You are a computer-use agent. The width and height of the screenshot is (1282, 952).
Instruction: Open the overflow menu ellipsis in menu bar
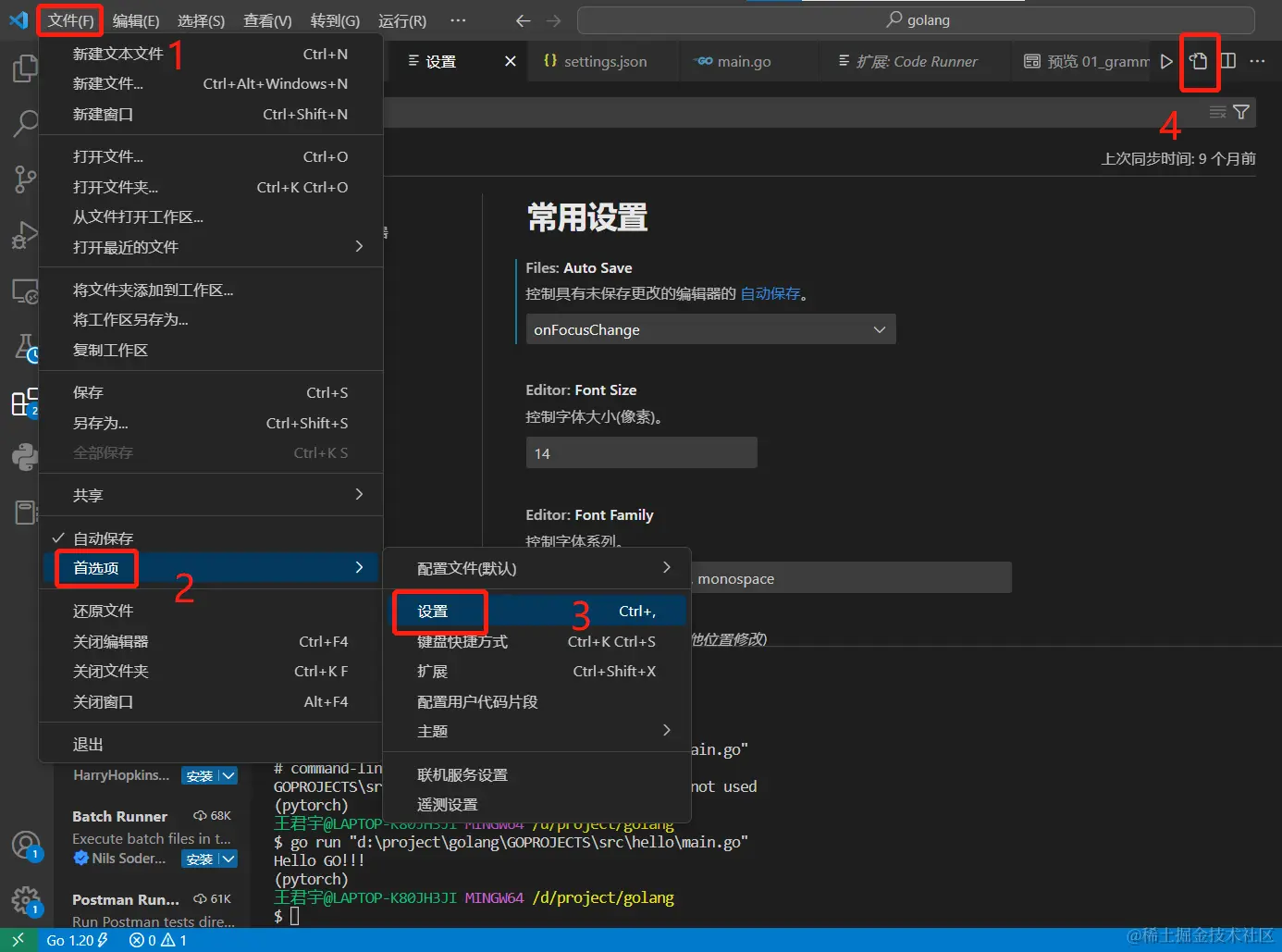tap(458, 20)
